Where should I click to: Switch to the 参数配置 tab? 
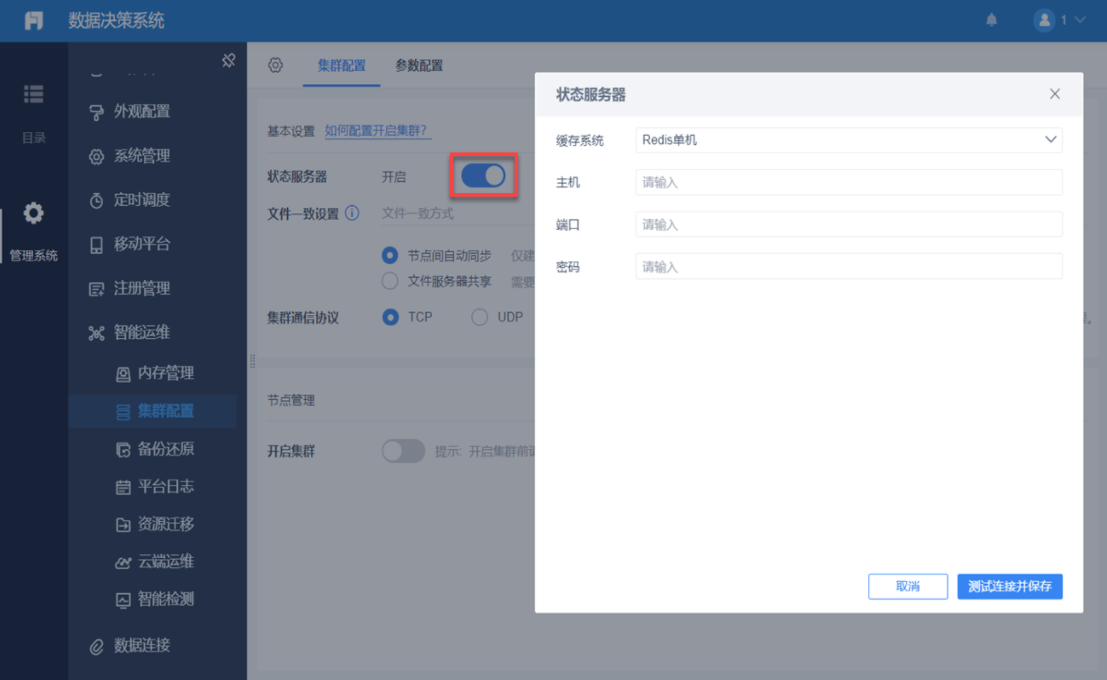(x=419, y=65)
